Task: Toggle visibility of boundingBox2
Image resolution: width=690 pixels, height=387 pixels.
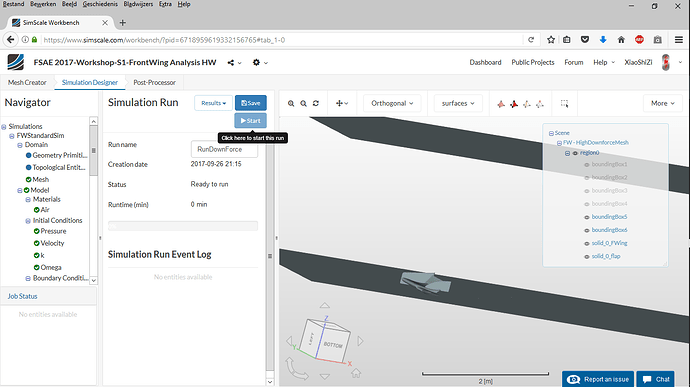Action: [587, 178]
